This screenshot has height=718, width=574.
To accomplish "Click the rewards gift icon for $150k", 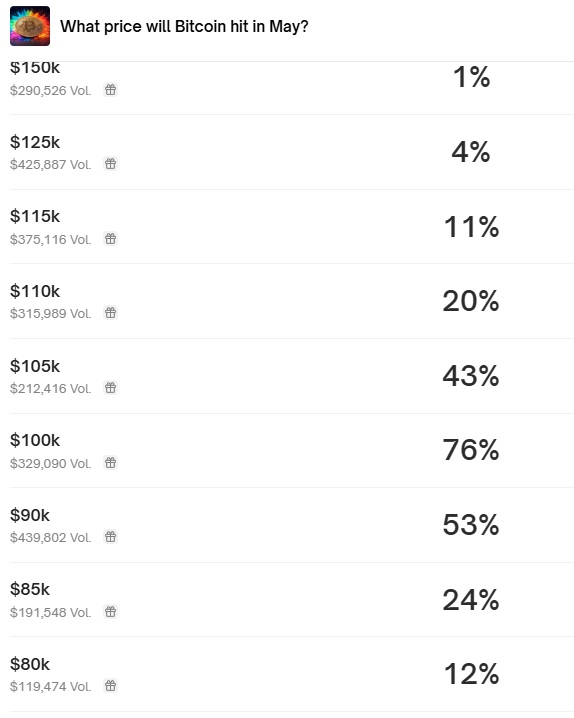I will click(x=110, y=90).
